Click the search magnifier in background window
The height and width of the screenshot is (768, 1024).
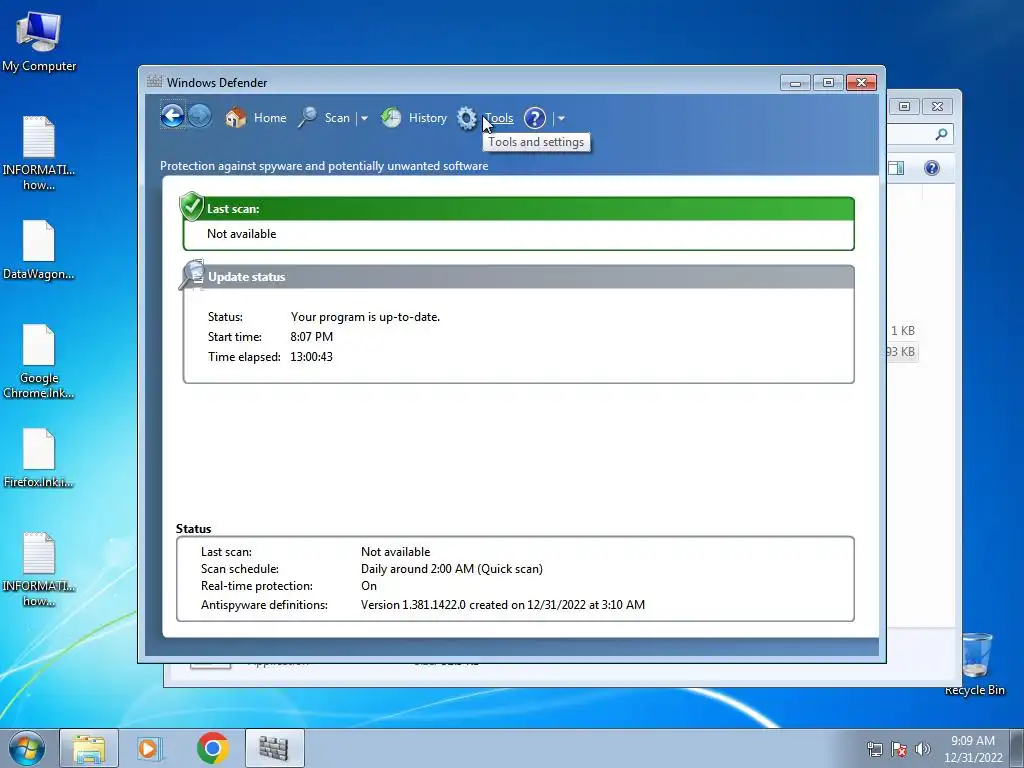click(941, 135)
